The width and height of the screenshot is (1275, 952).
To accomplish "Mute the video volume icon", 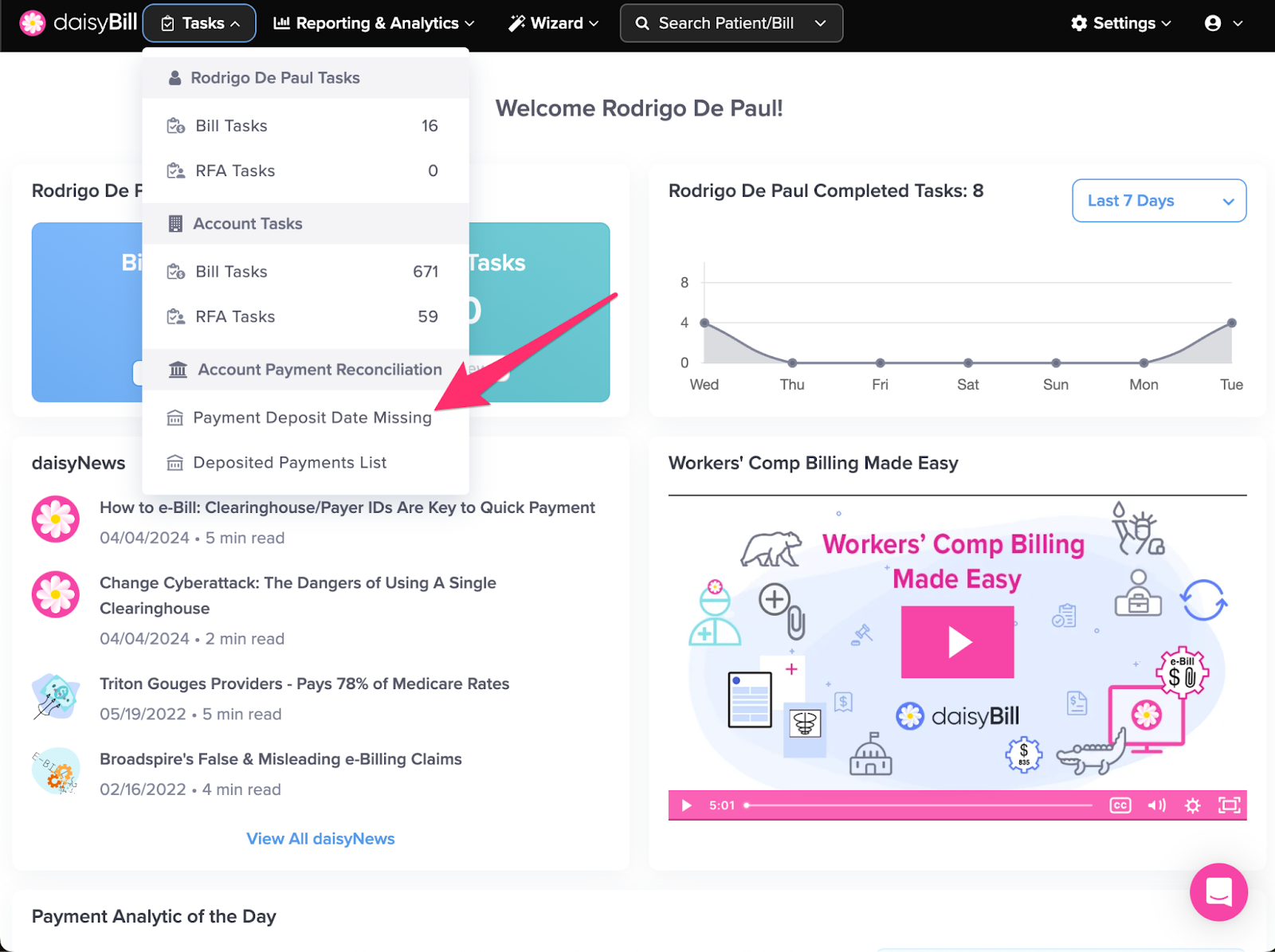I will coord(1156,805).
